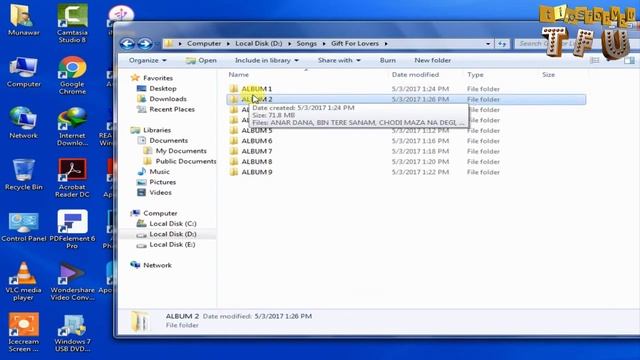Viewport: 640px width, 360px height.
Task: Open the Munawar user folder icon
Action: tap(23, 20)
